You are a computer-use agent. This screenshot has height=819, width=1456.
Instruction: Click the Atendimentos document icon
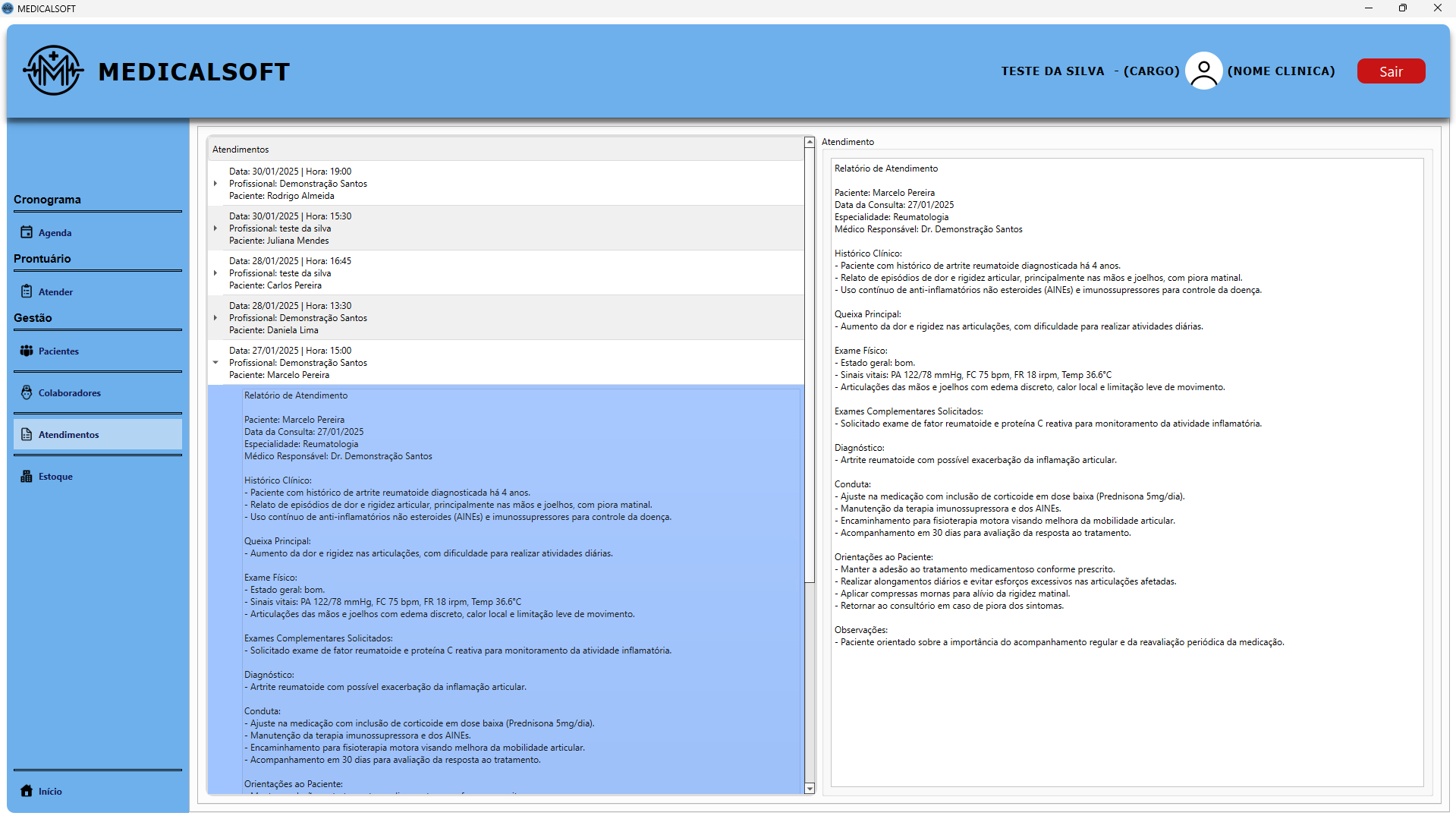tap(27, 434)
